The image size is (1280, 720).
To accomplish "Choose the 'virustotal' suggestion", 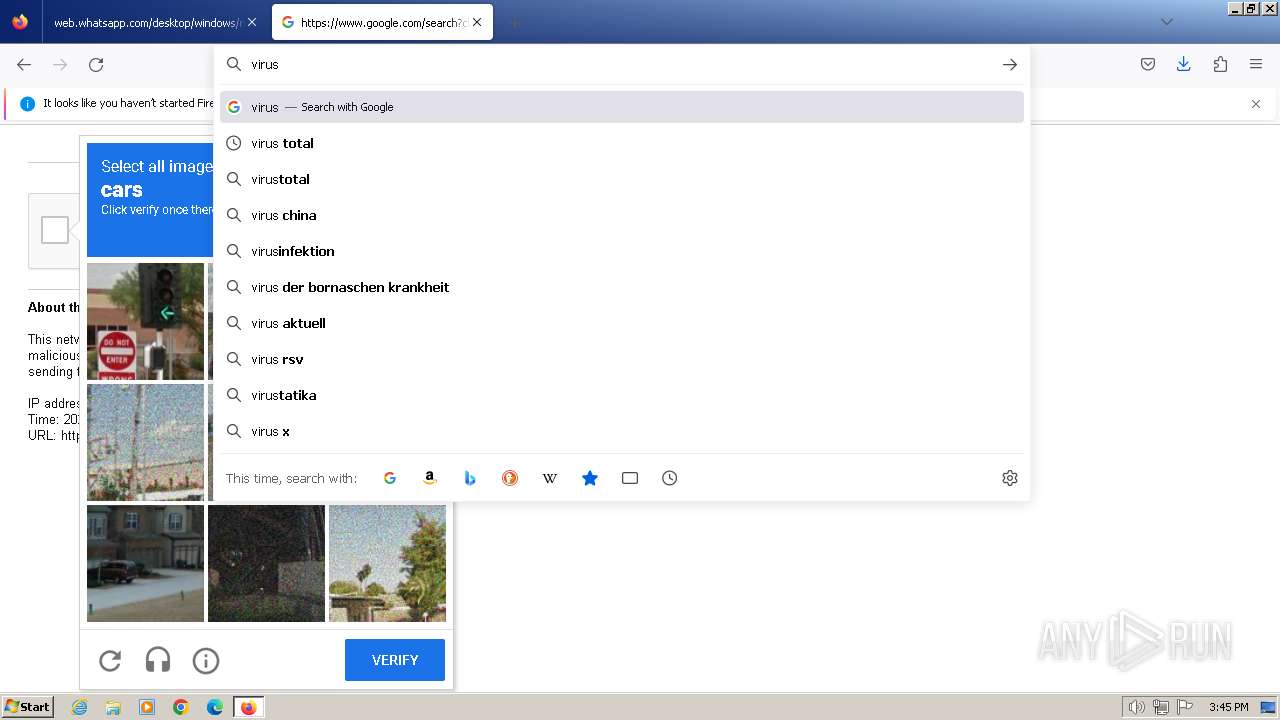I will (622, 179).
